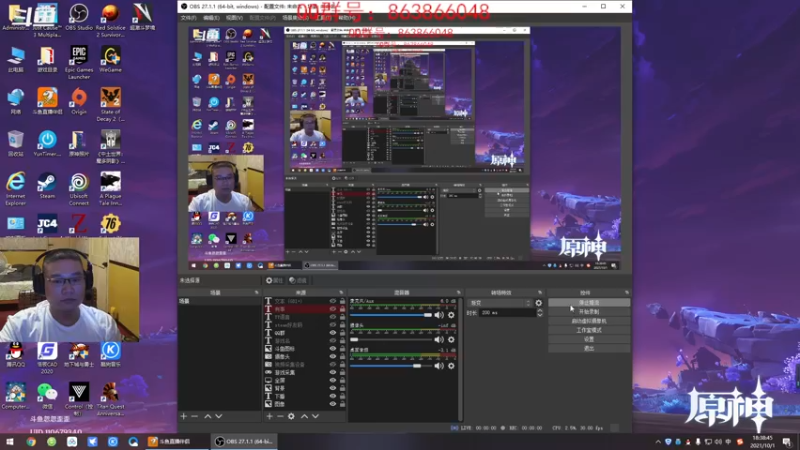Open source properties gear in Sources toolbar
The height and width of the screenshot is (450, 800).
291,416
